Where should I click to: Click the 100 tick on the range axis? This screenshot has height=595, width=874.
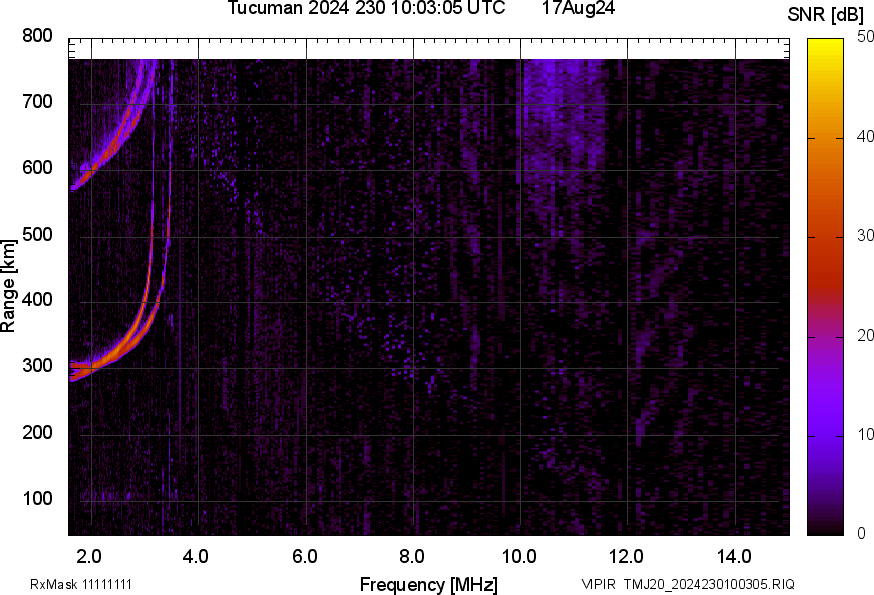pyautogui.click(x=36, y=499)
